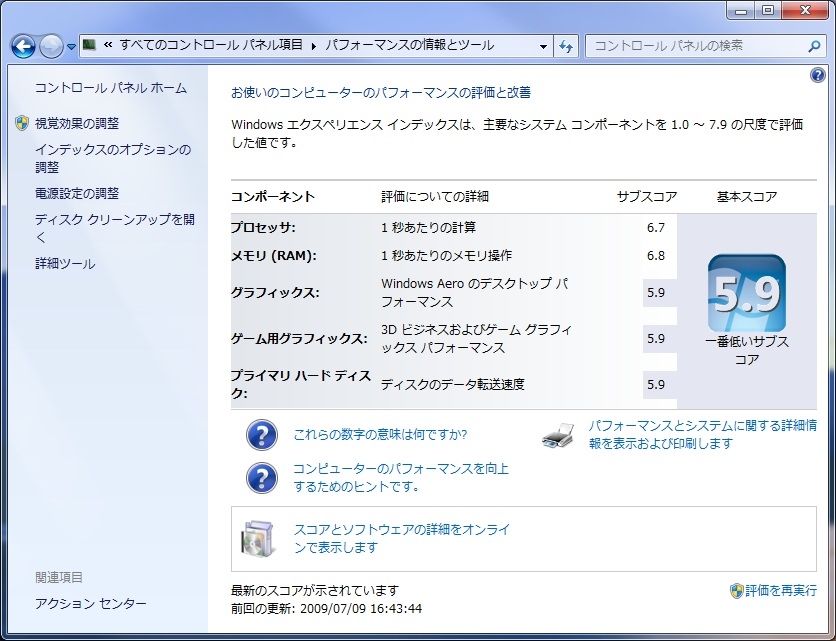Viewport: 836px width, 641px height.
Task: Maximize the window
Action: 767,10
